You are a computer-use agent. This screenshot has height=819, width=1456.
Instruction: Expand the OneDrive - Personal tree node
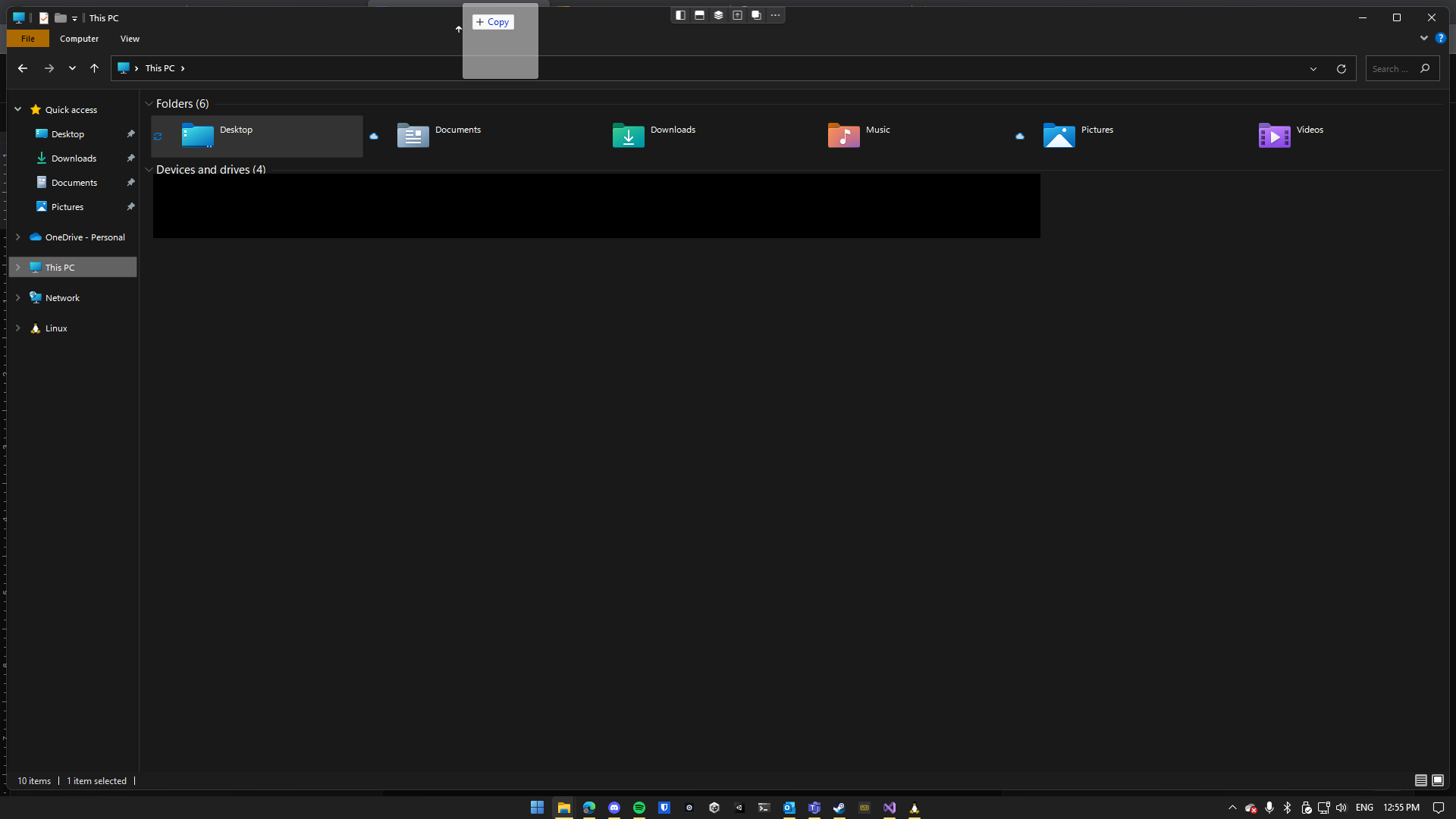tap(18, 237)
